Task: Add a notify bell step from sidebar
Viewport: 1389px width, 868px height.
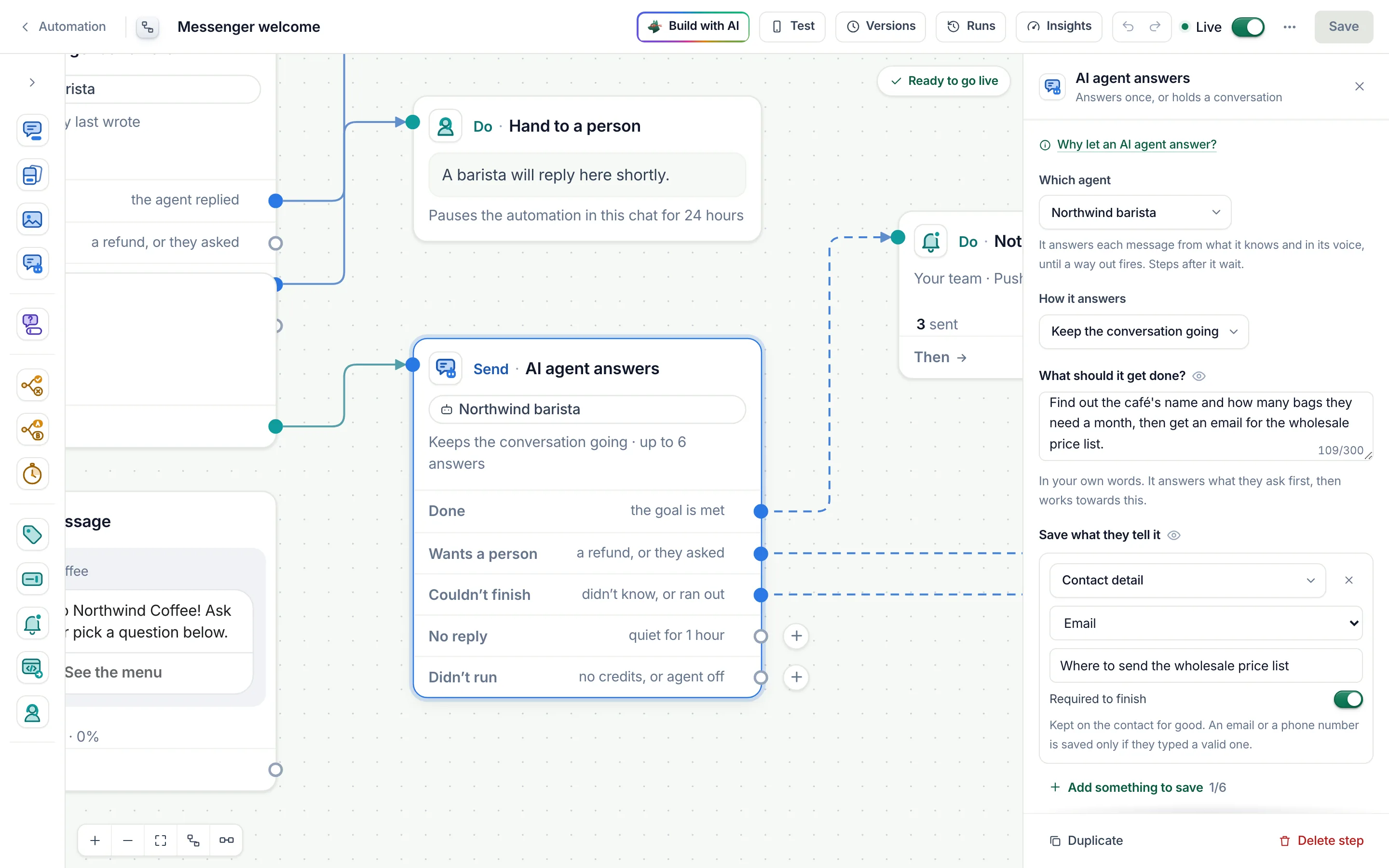Action: 32,624
